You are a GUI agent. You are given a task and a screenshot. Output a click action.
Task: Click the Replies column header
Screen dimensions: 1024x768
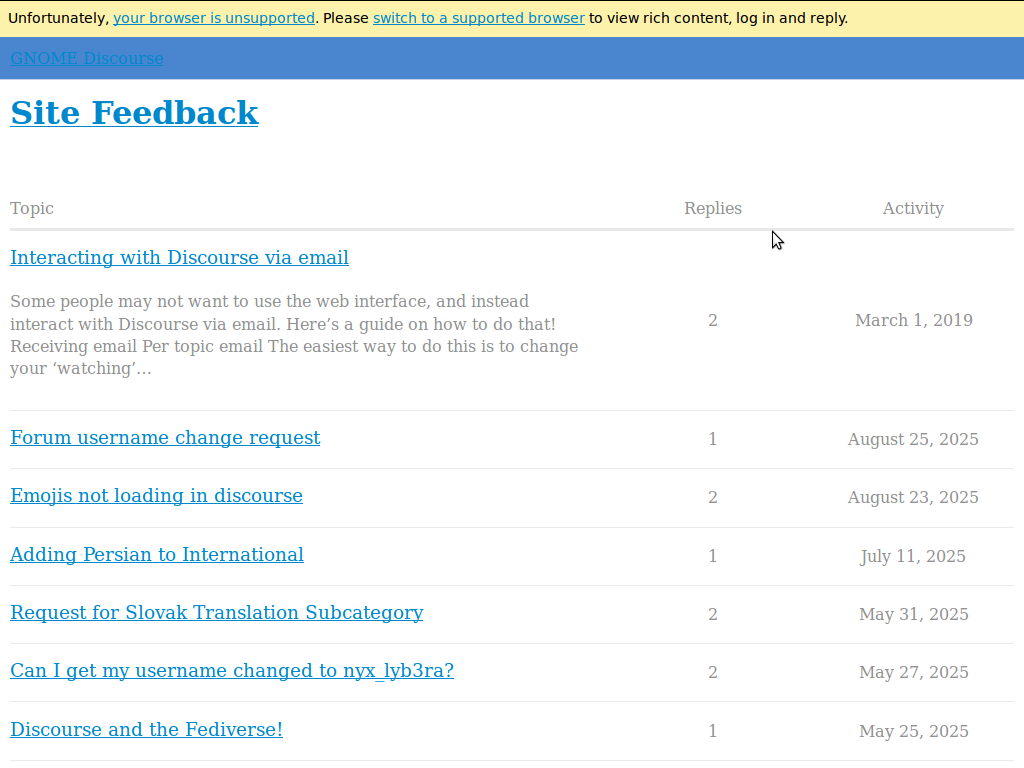pos(712,208)
